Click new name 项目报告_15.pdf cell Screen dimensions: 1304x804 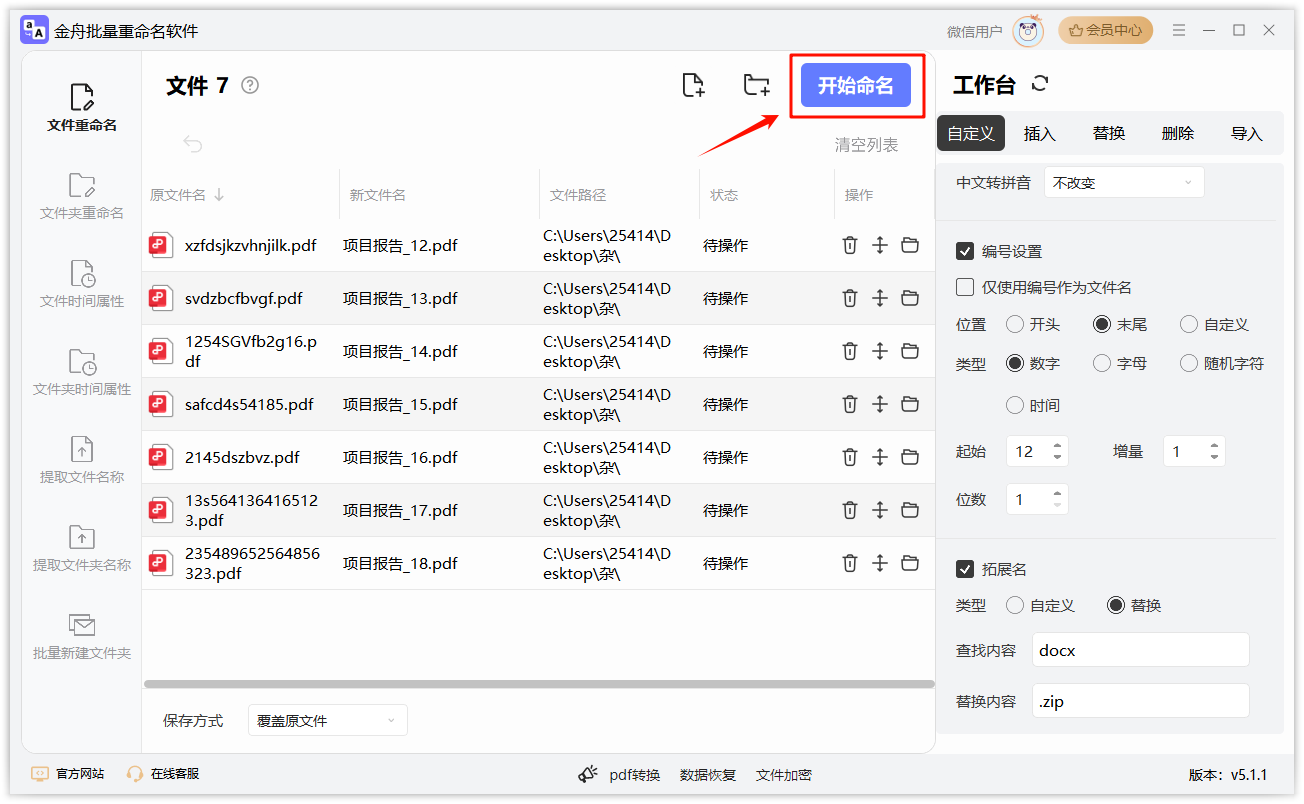pyautogui.click(x=400, y=404)
